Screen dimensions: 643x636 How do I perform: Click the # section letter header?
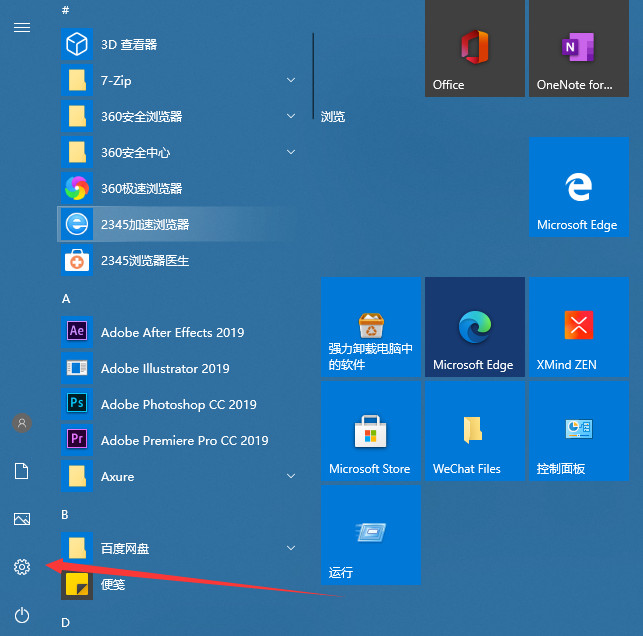pos(66,10)
